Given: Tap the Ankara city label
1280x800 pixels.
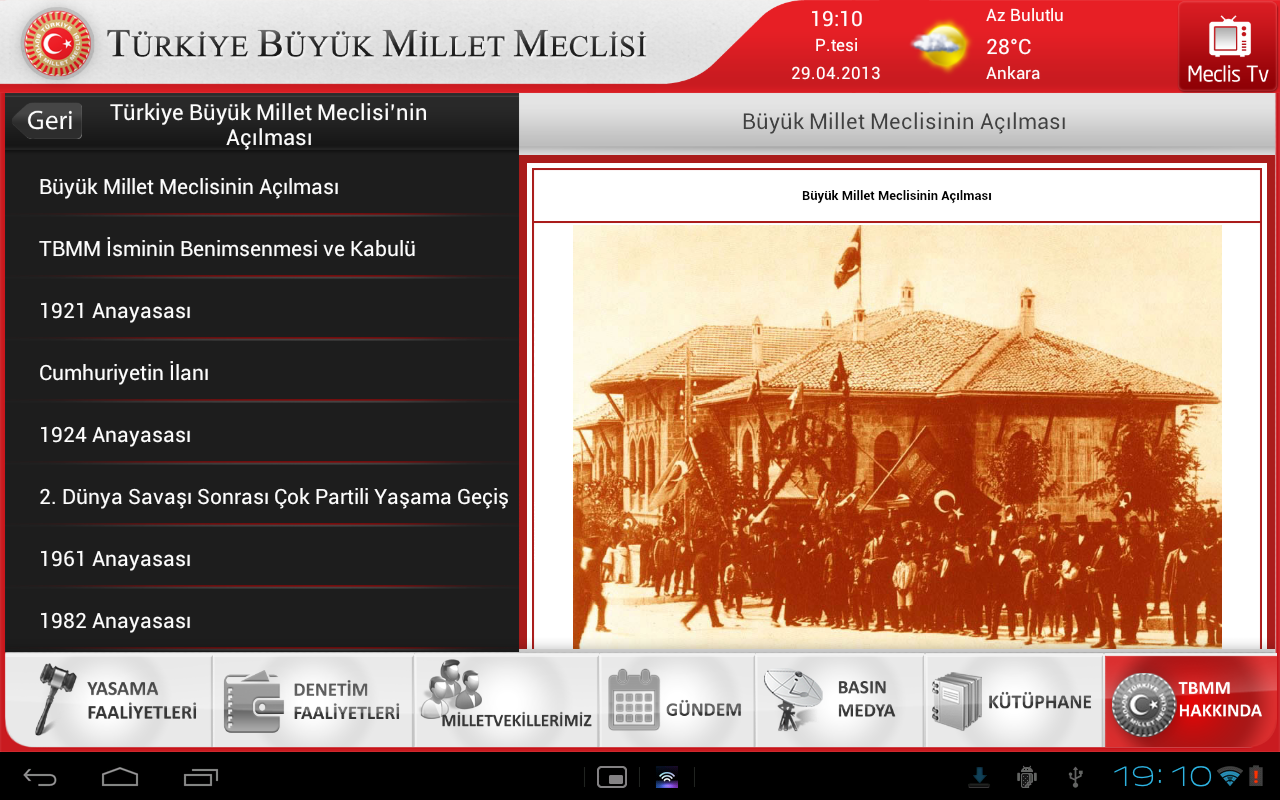Looking at the screenshot, I should tap(1013, 74).
